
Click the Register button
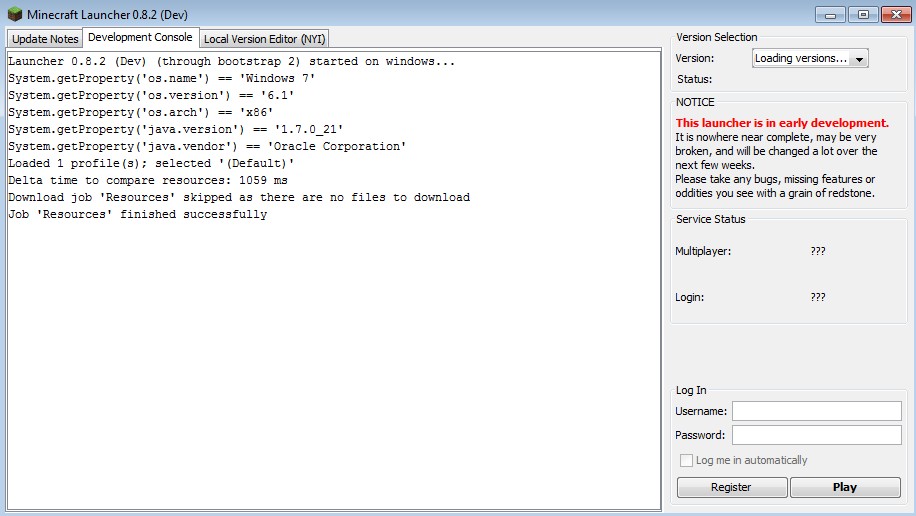coord(731,487)
